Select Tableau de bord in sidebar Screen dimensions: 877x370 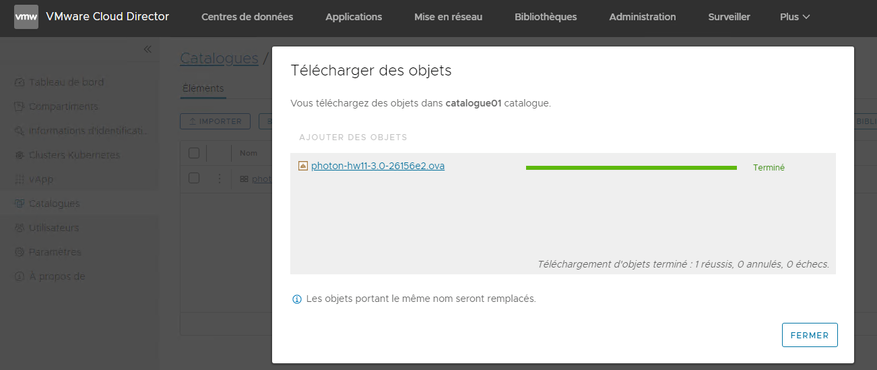click(66, 82)
